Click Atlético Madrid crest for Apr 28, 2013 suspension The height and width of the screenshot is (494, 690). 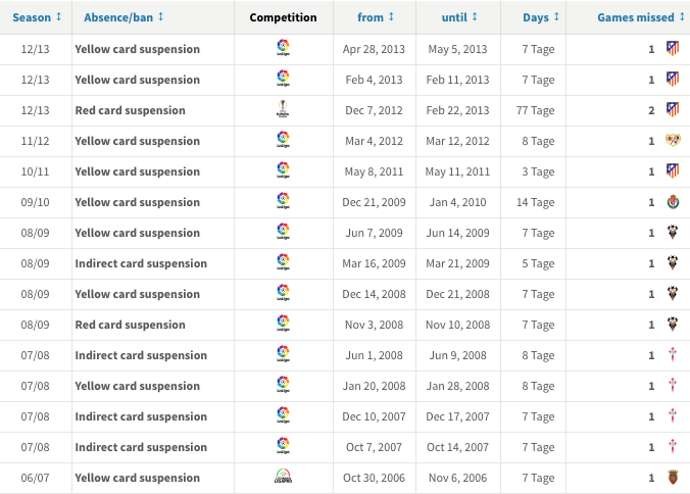[x=672, y=49]
